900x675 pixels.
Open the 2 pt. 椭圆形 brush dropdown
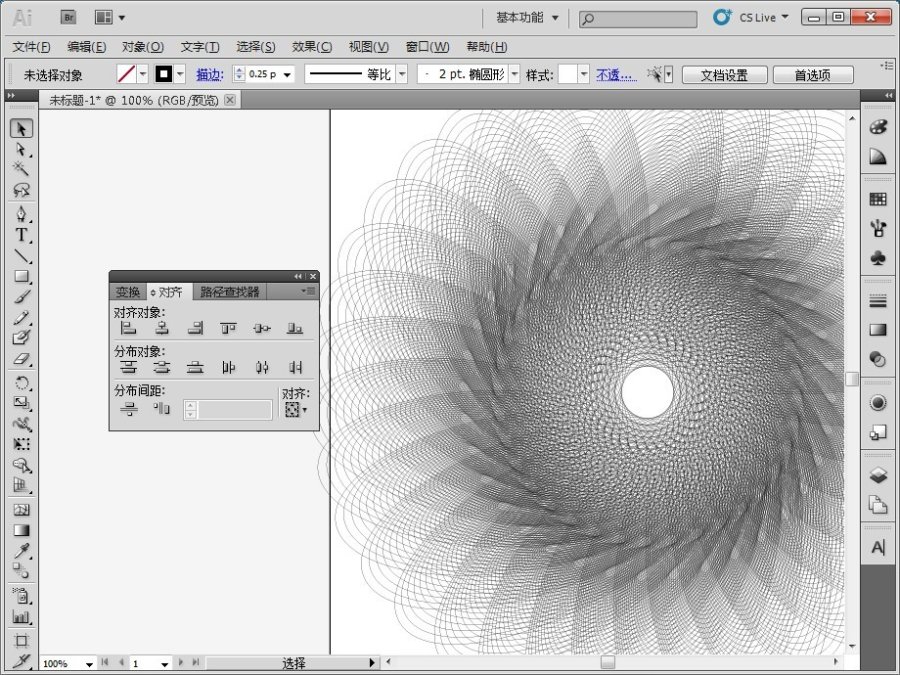click(514, 74)
